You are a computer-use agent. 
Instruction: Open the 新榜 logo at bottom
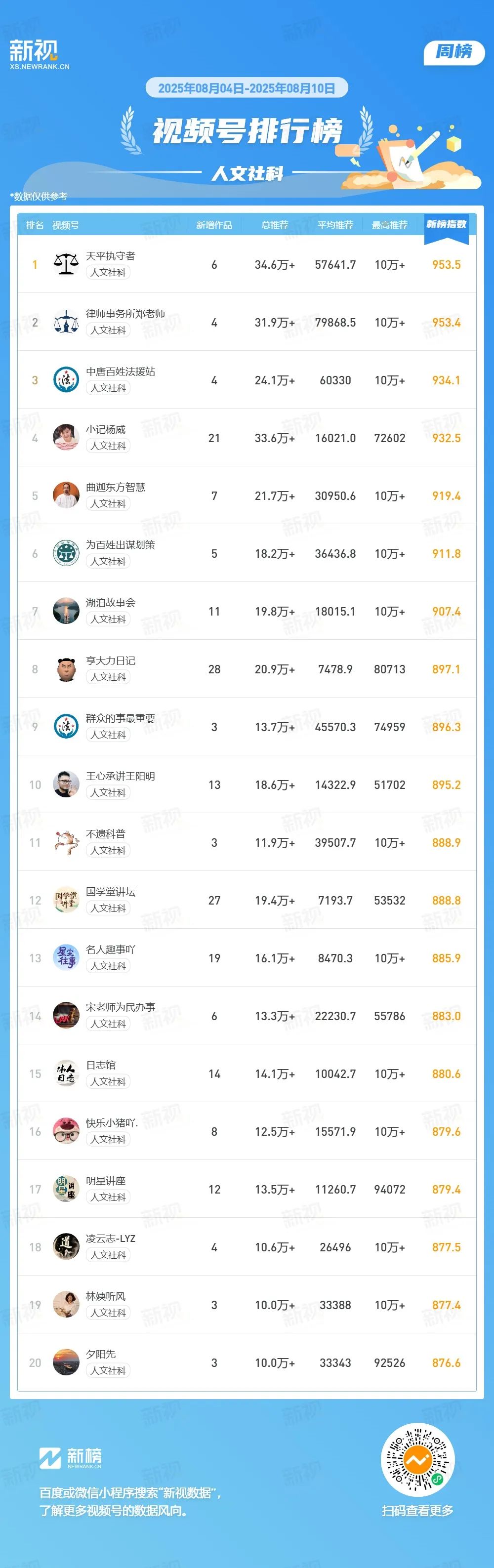click(71, 1457)
